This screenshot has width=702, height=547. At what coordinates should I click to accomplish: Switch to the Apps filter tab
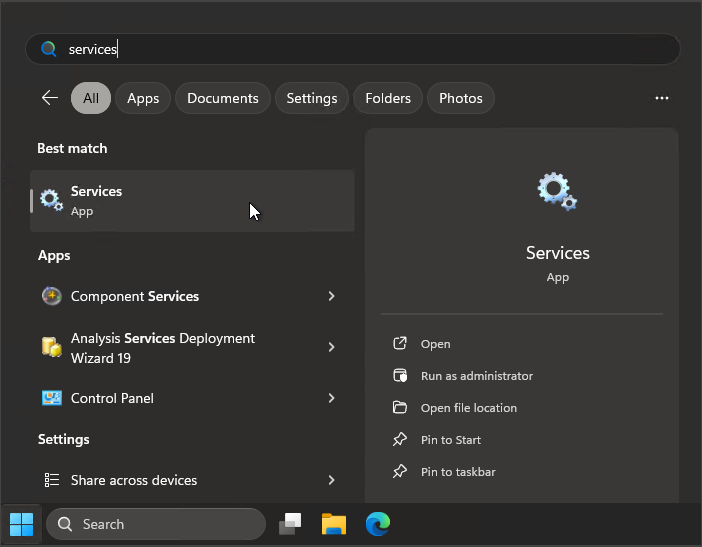[143, 98]
